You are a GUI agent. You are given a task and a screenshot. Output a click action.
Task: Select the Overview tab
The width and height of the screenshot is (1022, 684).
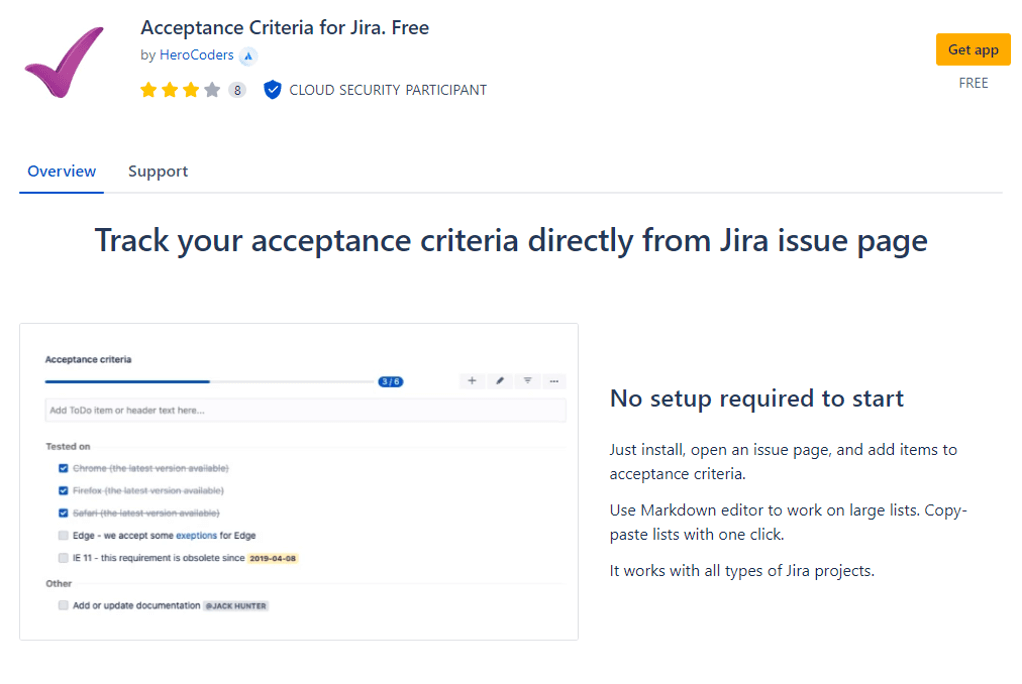tap(61, 171)
